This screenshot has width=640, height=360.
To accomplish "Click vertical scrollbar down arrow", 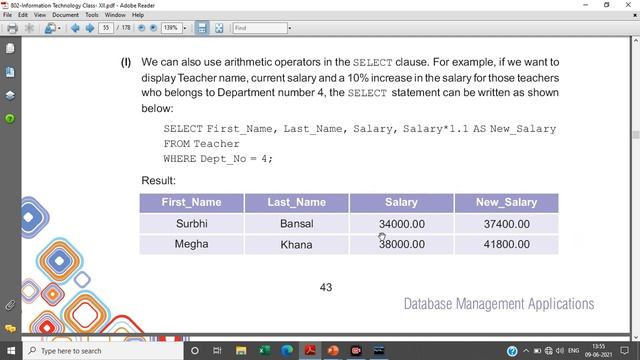I will [636, 337].
